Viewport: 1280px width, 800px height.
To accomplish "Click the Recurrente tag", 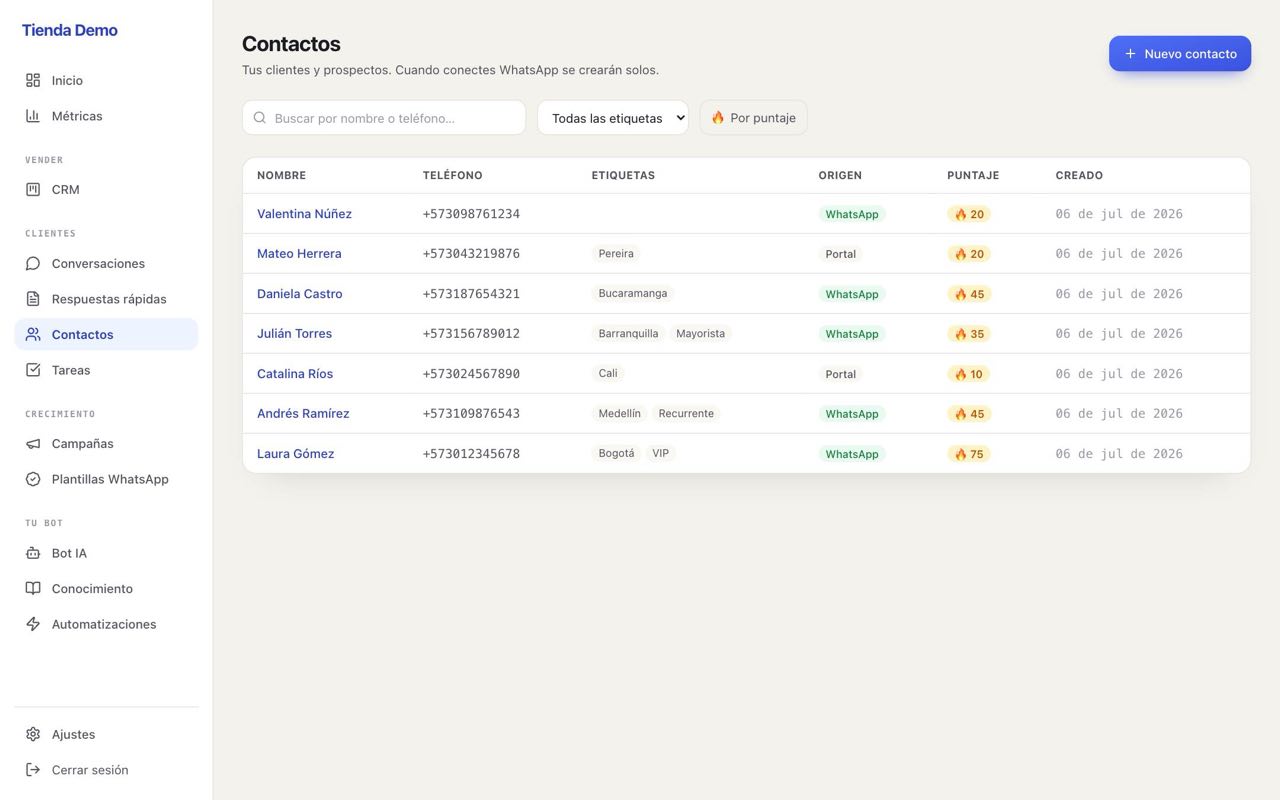I will pos(686,414).
